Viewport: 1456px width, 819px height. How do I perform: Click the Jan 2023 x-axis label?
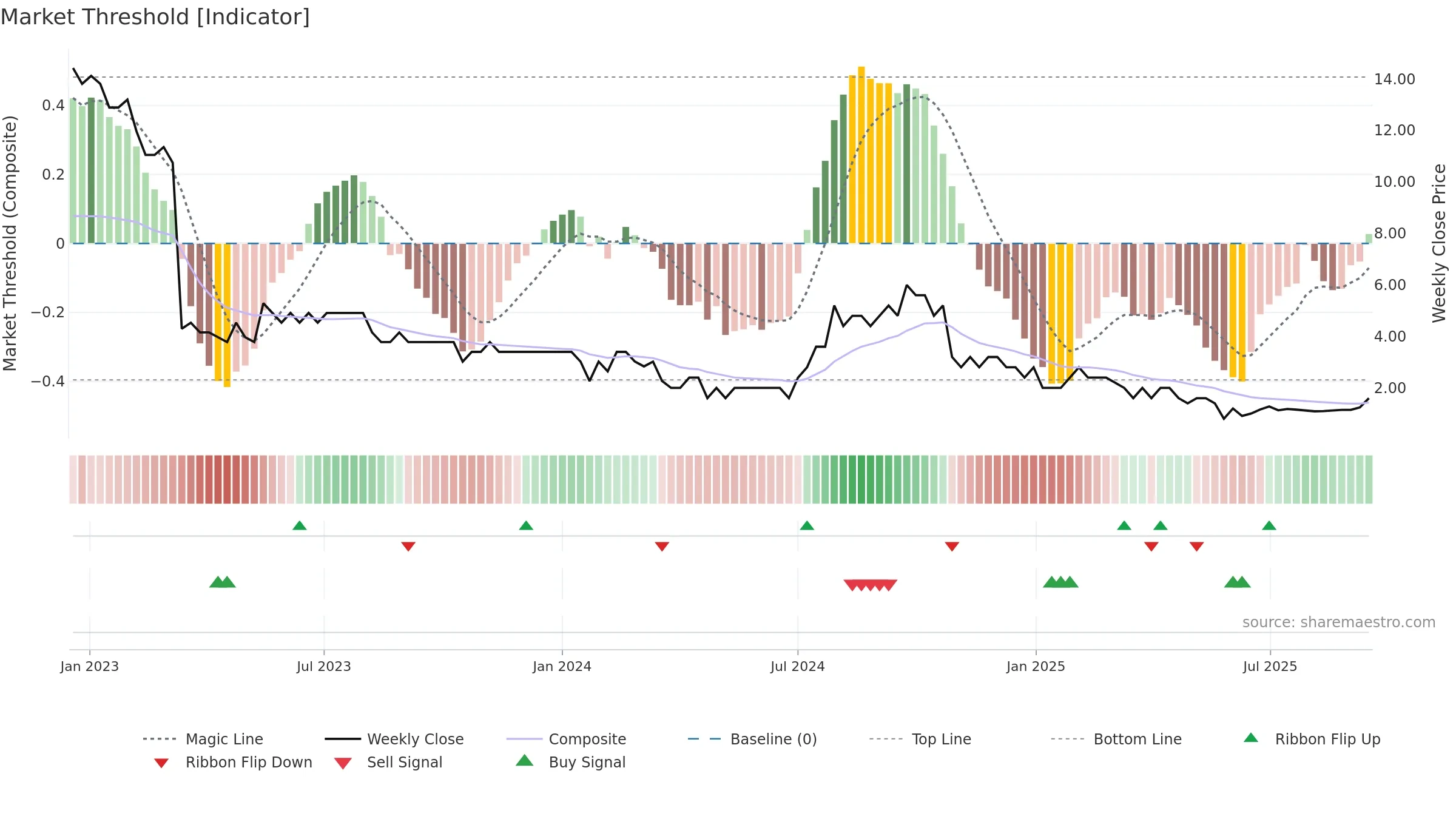[90, 667]
